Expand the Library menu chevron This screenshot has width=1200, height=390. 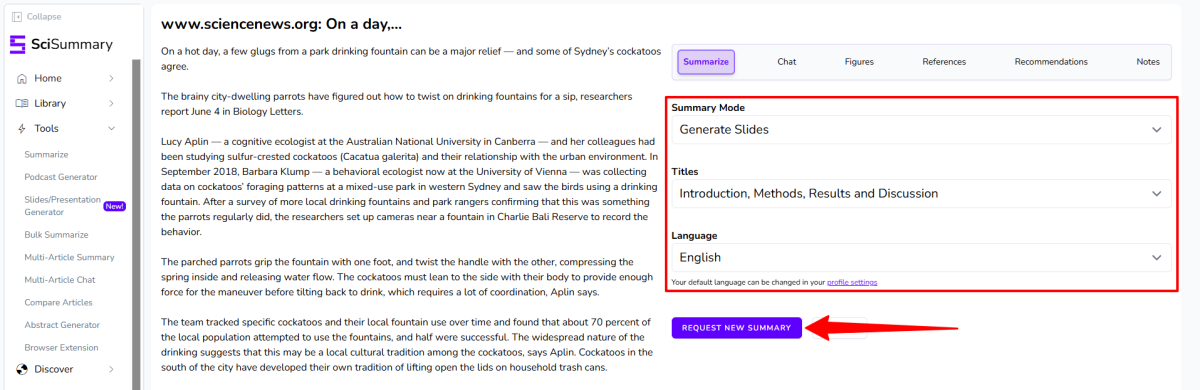pyautogui.click(x=111, y=103)
